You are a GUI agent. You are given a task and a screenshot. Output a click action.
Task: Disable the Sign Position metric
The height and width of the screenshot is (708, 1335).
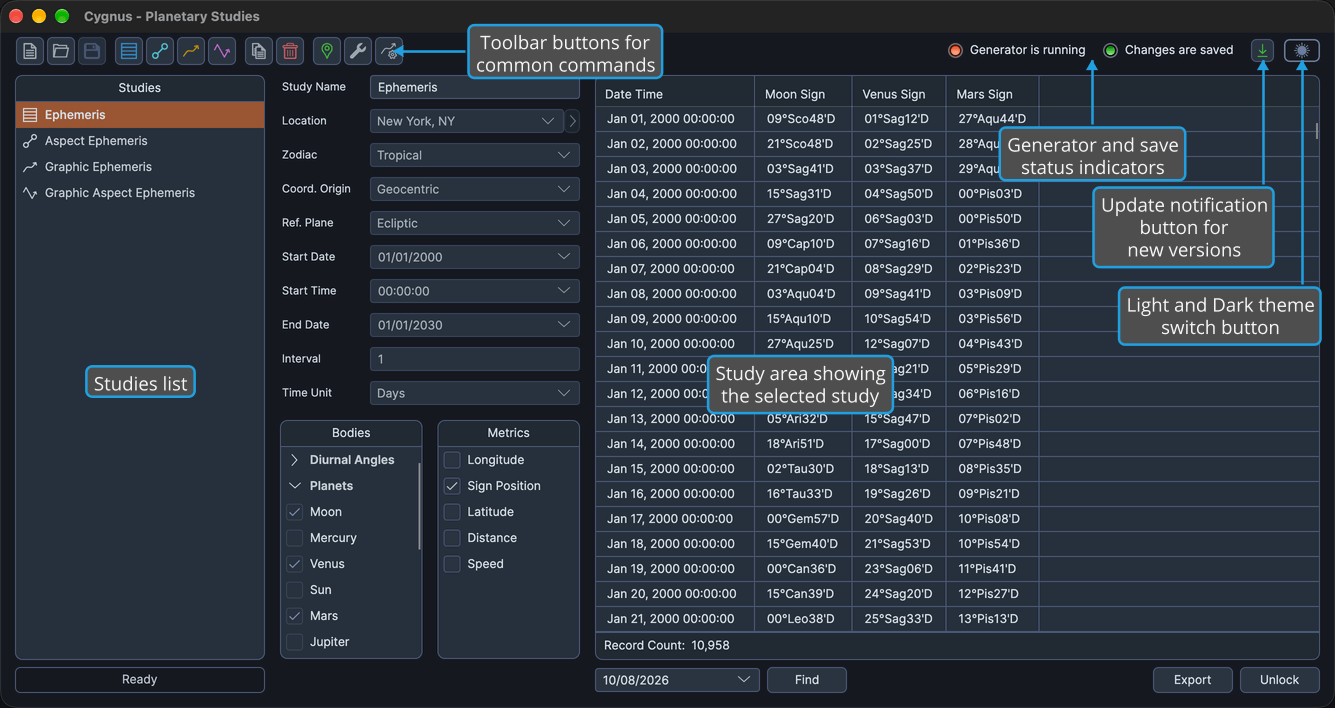452,486
